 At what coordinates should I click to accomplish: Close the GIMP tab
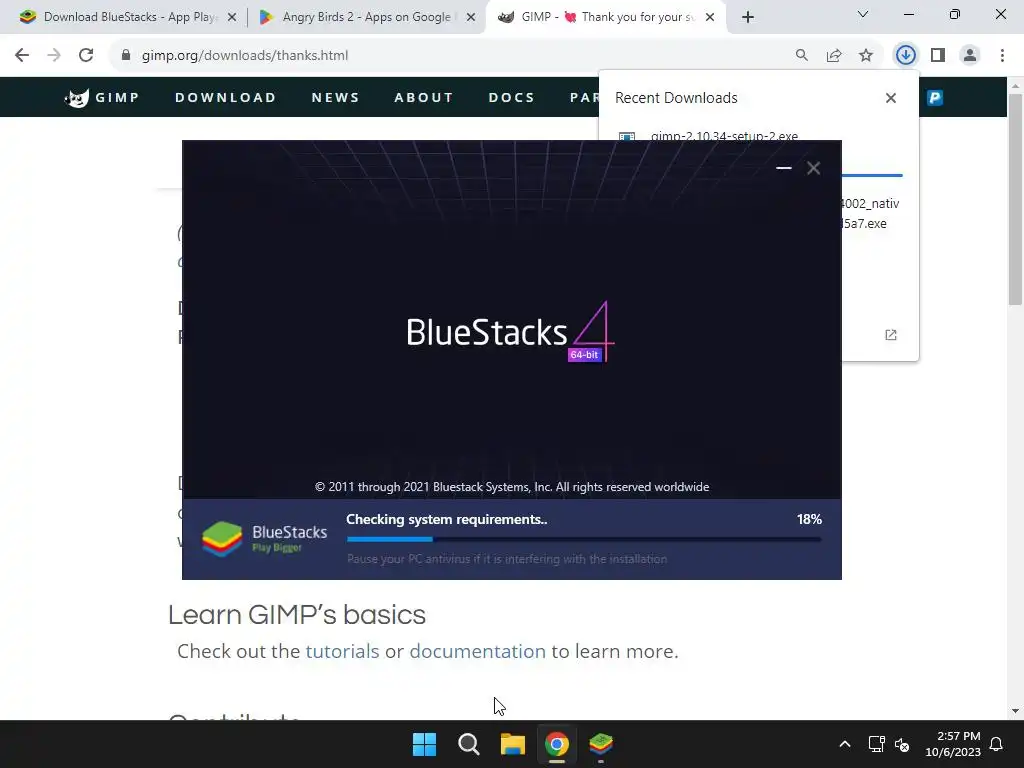tap(710, 17)
